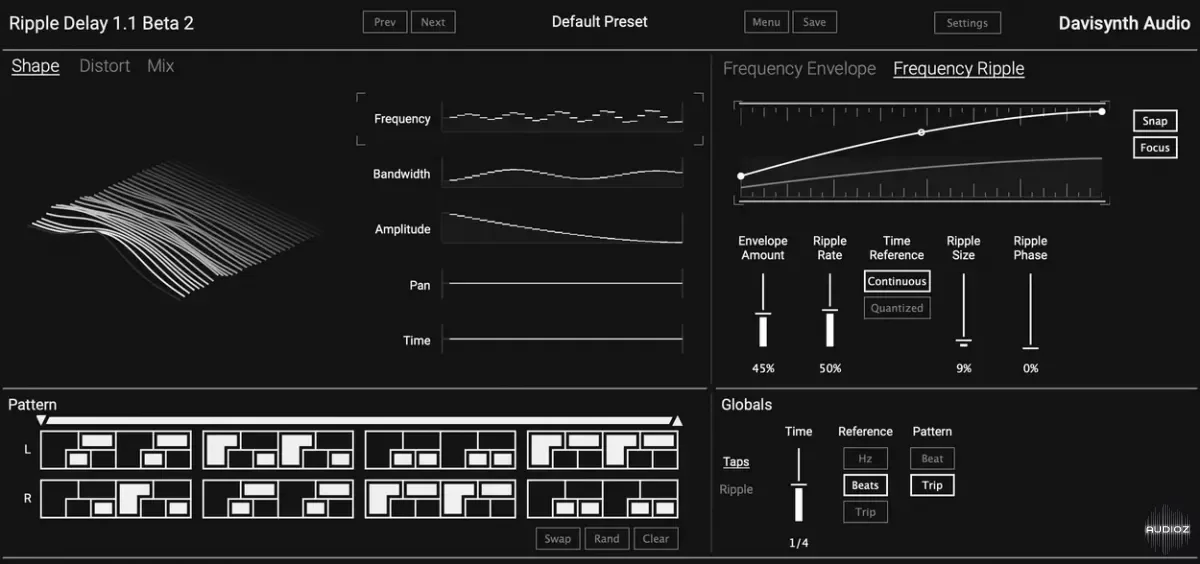This screenshot has width=1200, height=564.
Task: Click the fourth L row pattern block
Action: (x=603, y=449)
